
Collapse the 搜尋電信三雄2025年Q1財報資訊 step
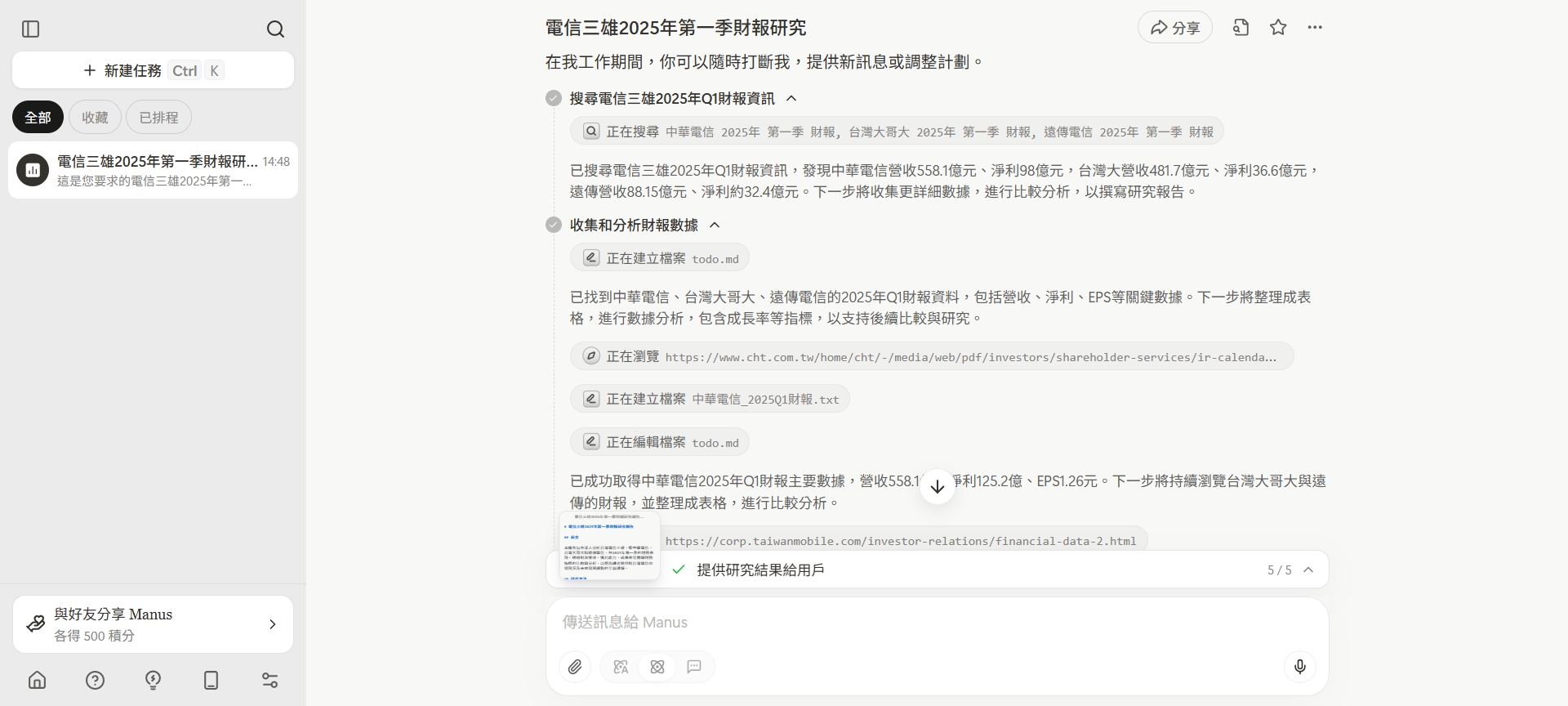pos(791,99)
